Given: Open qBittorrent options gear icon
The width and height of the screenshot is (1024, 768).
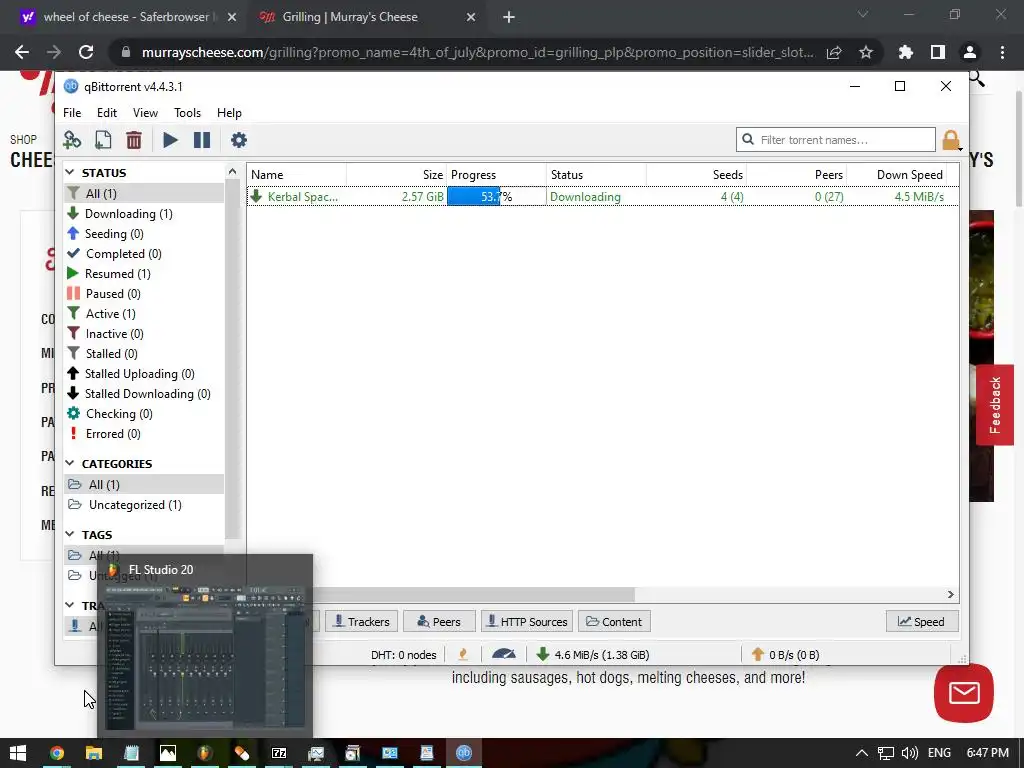Looking at the screenshot, I should tap(238, 140).
